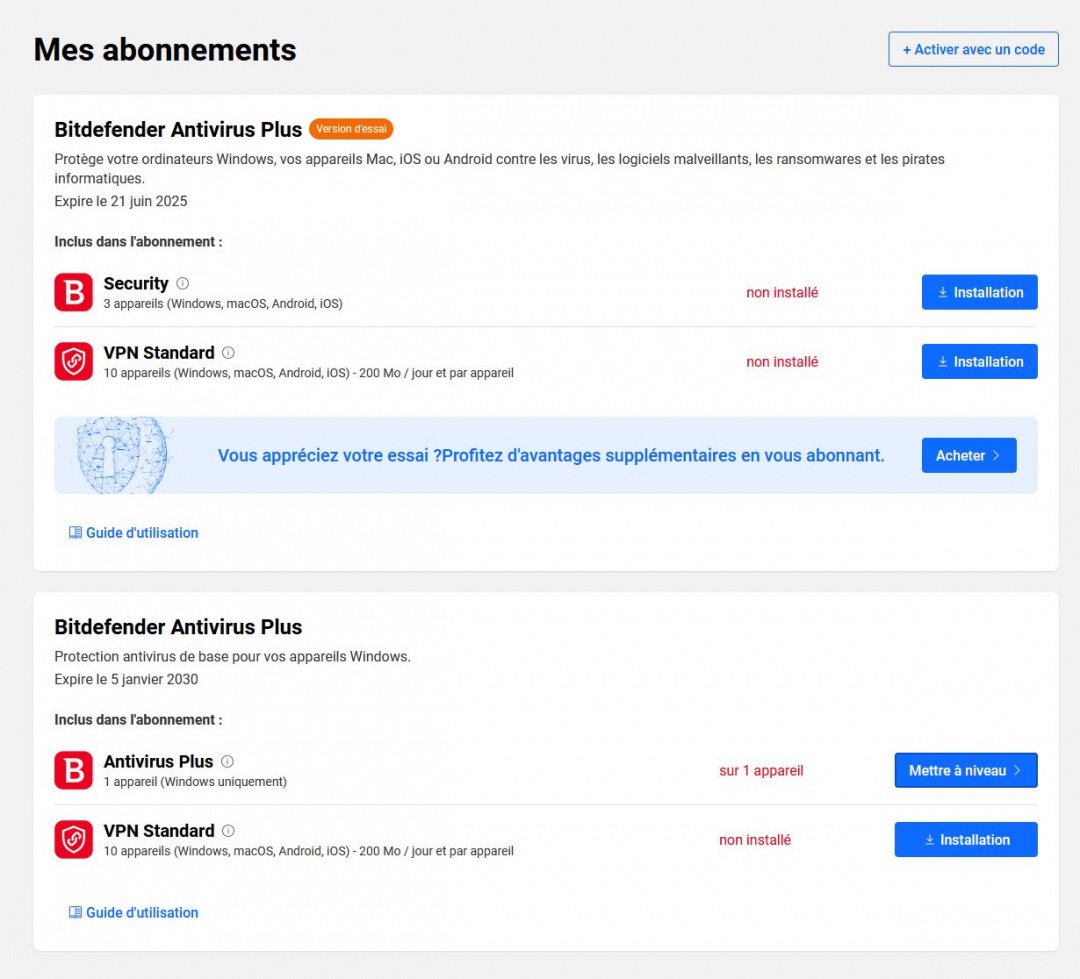Click the 'Expire le 21 juin 2025' text
Screen dimensions: 1080x979
[x=121, y=201]
